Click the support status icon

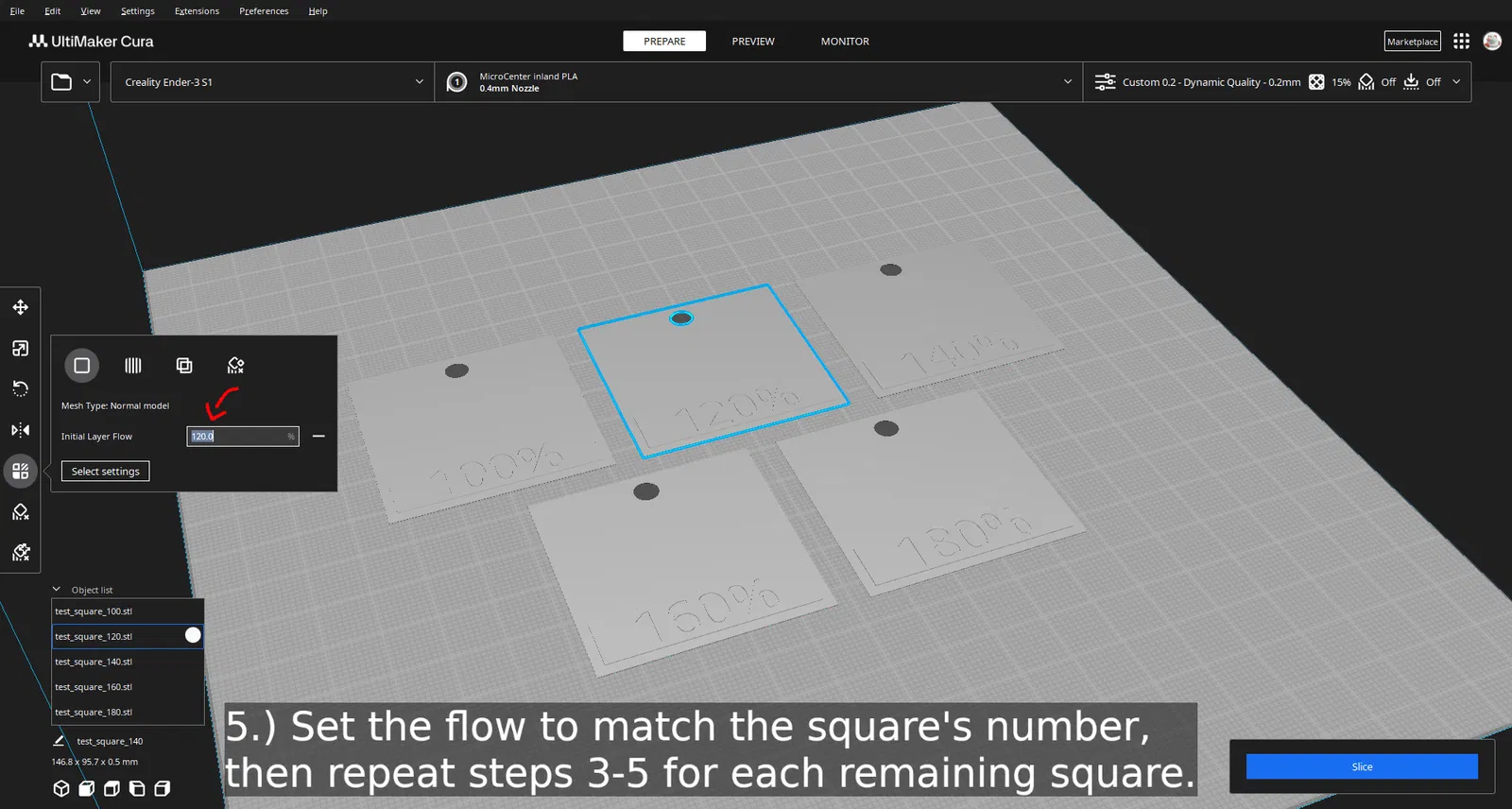1366,82
